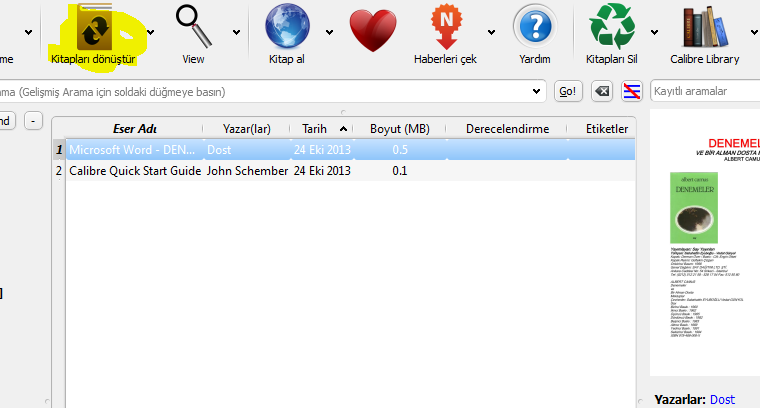Viewport: 760px width, 408px height.
Task: Focus the Kayıtlı aramalar saved searches field
Action: (x=705, y=91)
